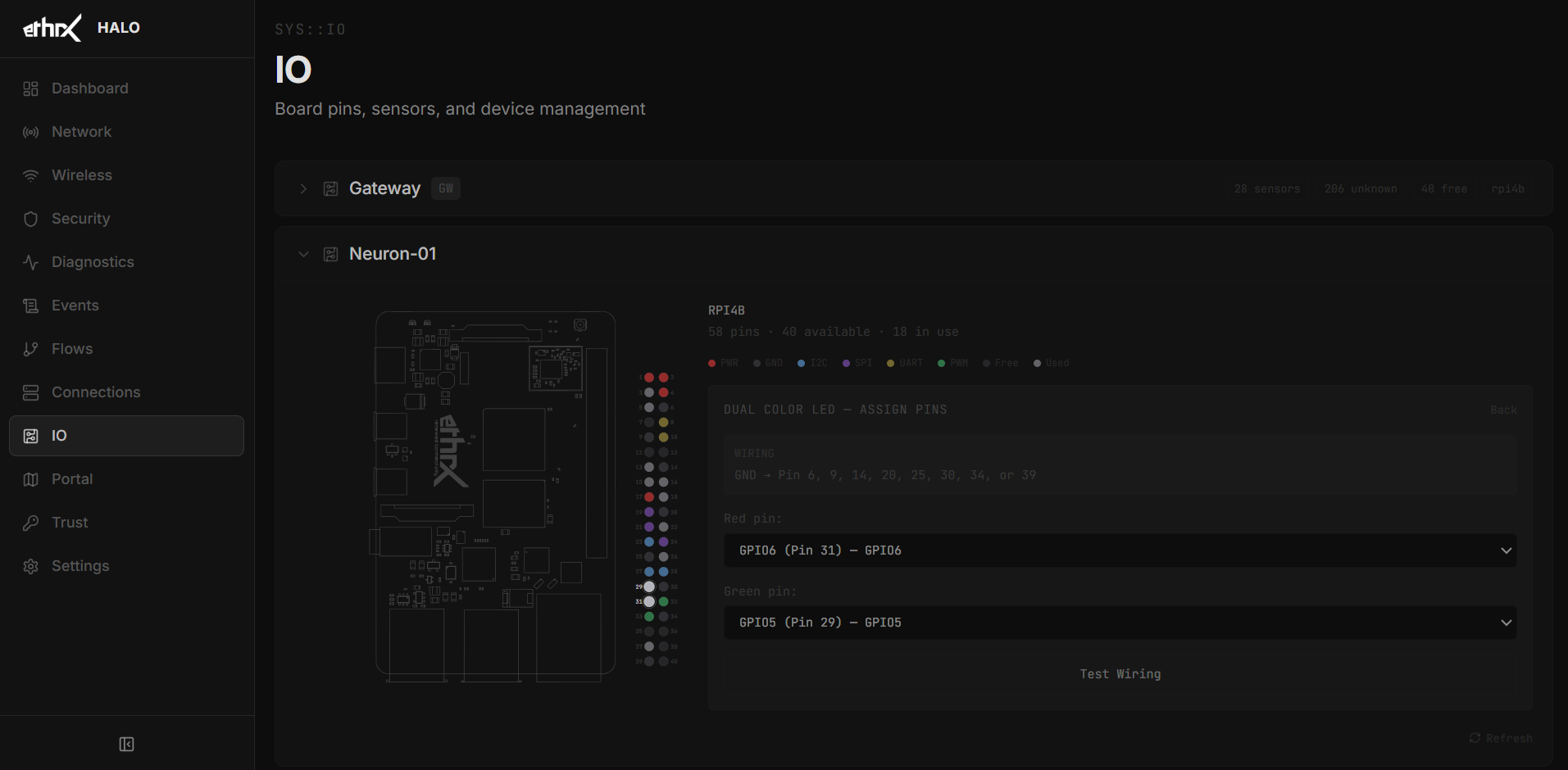Click the PWM legend entry

(952, 363)
